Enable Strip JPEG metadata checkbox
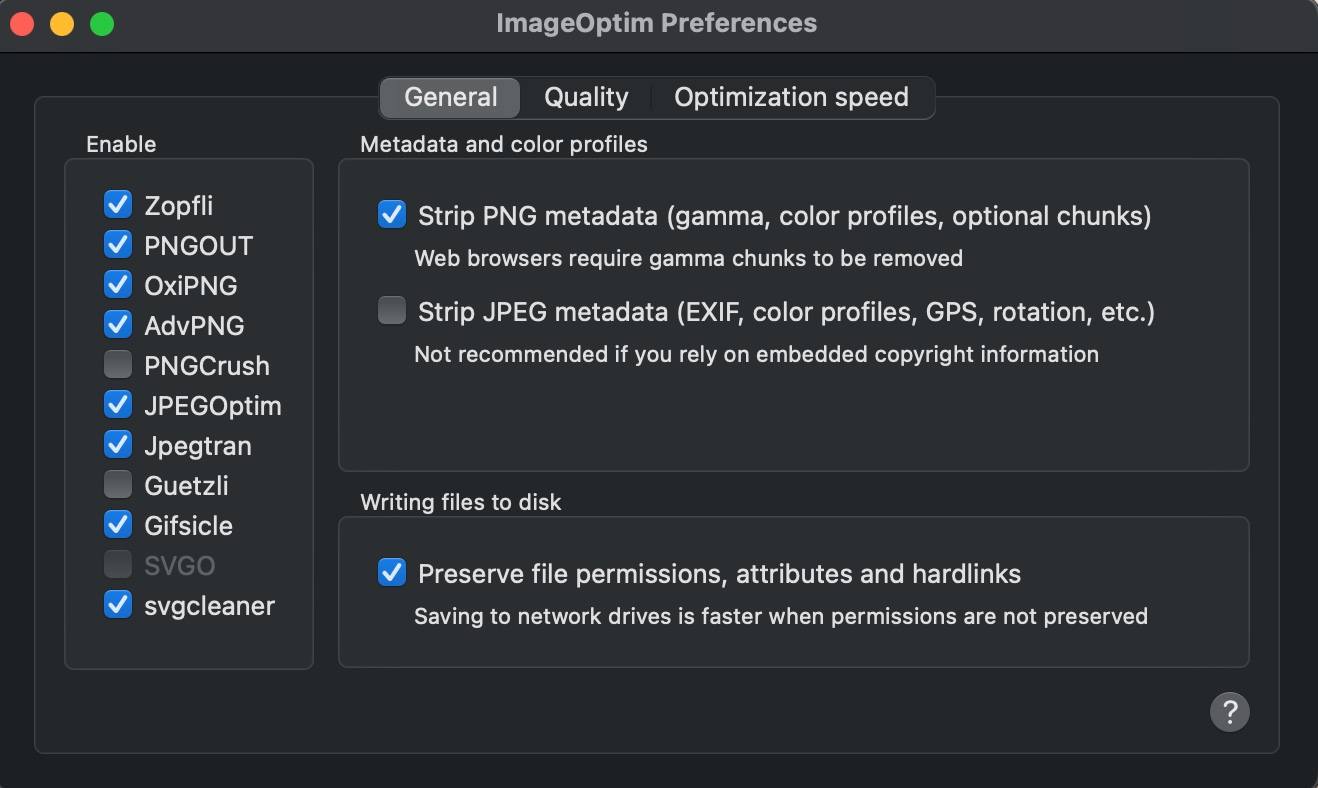The height and width of the screenshot is (788, 1318). tap(391, 311)
